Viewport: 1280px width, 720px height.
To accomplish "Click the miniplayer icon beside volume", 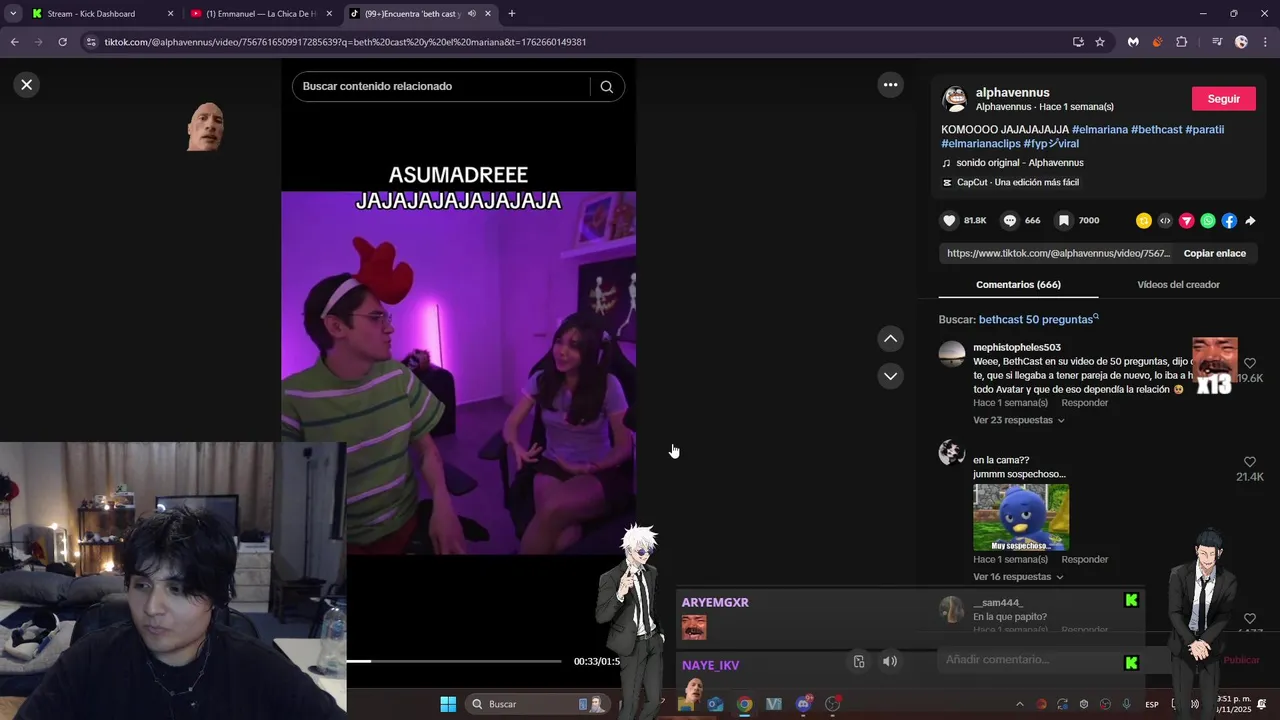I will coord(859,661).
